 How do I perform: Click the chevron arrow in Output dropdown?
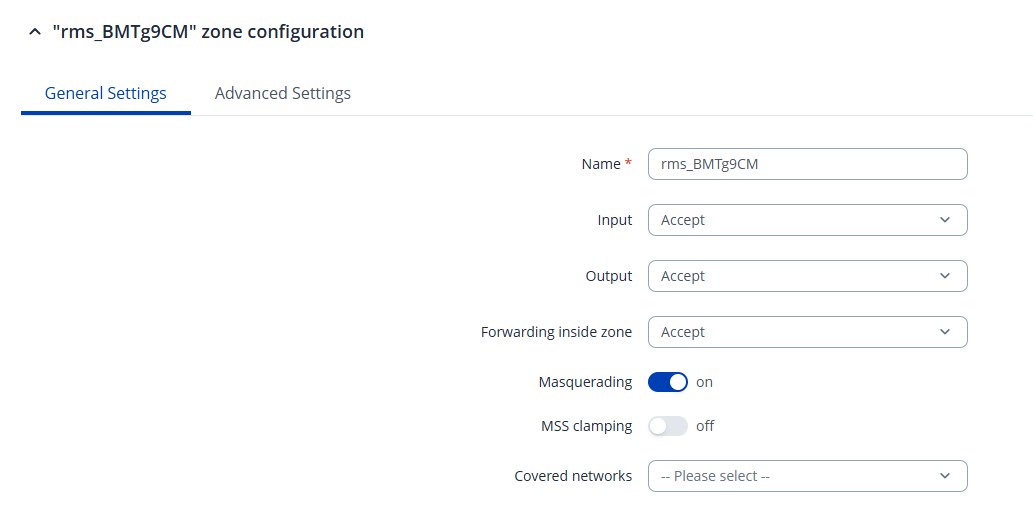[945, 276]
